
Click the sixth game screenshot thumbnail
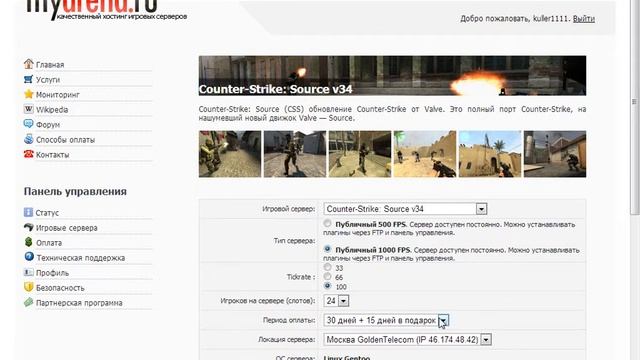(x=555, y=154)
